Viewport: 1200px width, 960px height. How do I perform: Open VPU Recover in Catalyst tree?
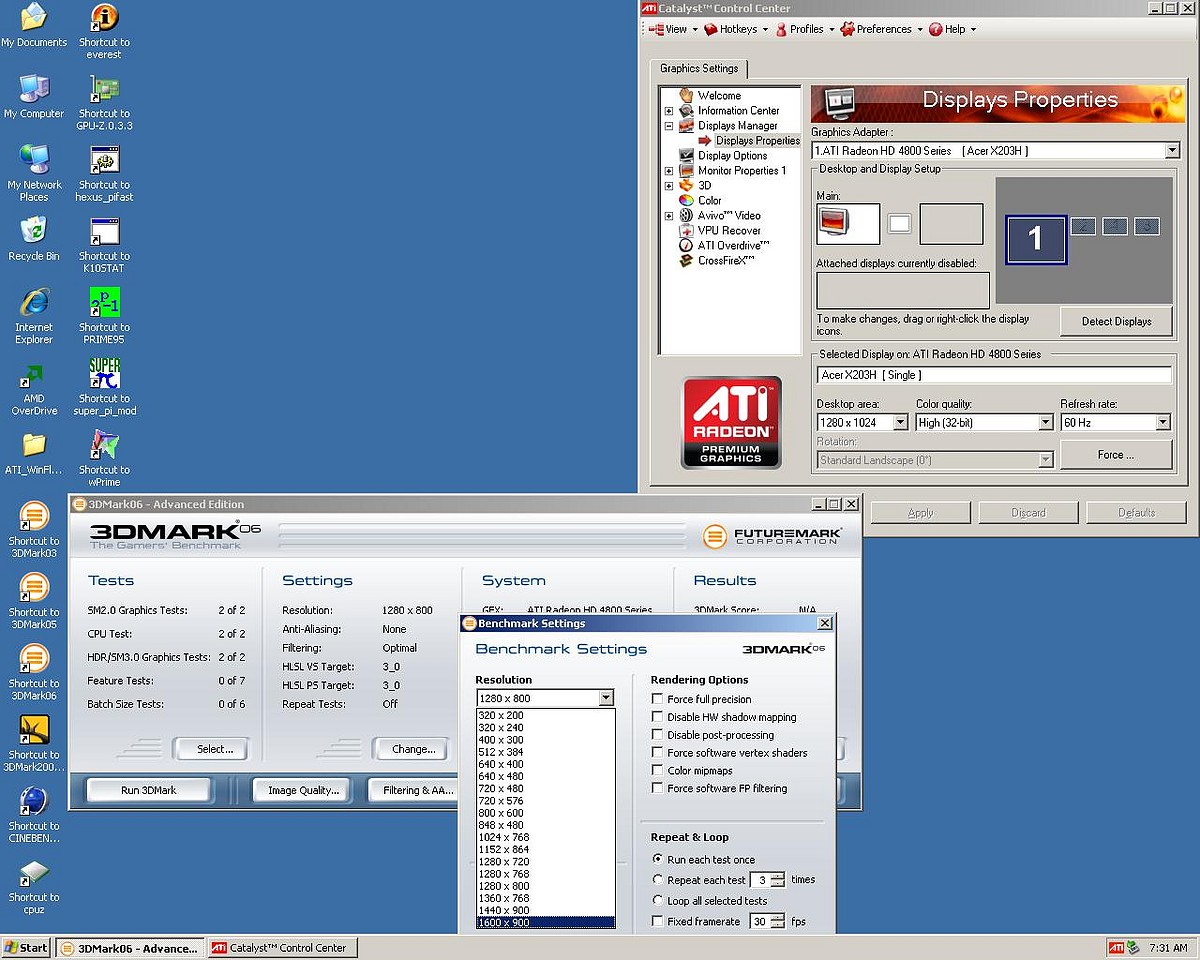pos(729,231)
